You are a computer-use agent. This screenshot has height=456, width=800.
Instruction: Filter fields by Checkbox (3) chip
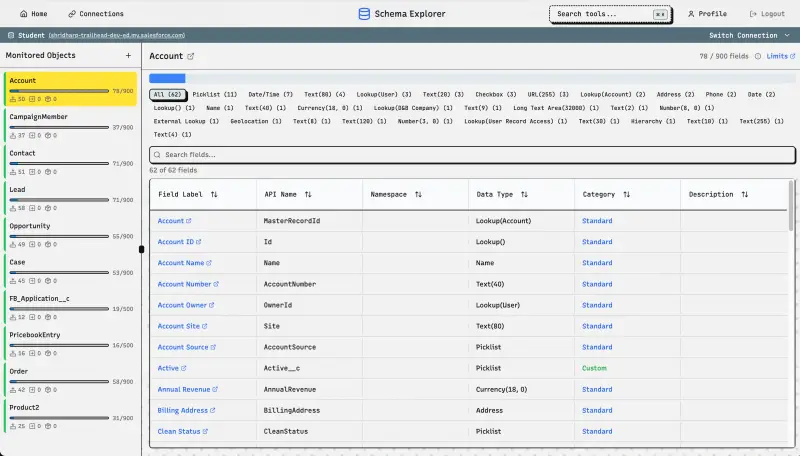click(x=496, y=94)
